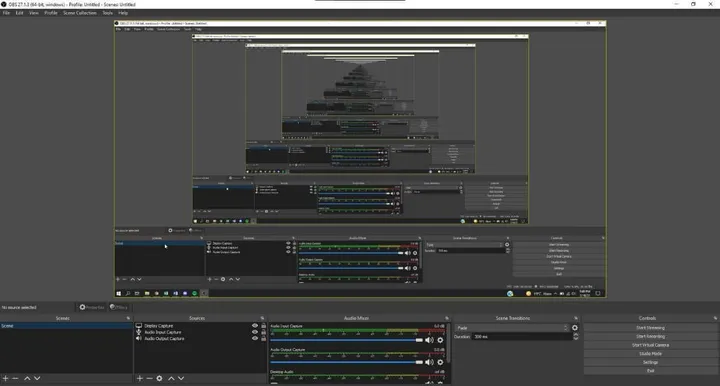This screenshot has height=386, width=720.
Task: Click the Audio Mixer vertical scrollbar
Action: tap(448, 344)
